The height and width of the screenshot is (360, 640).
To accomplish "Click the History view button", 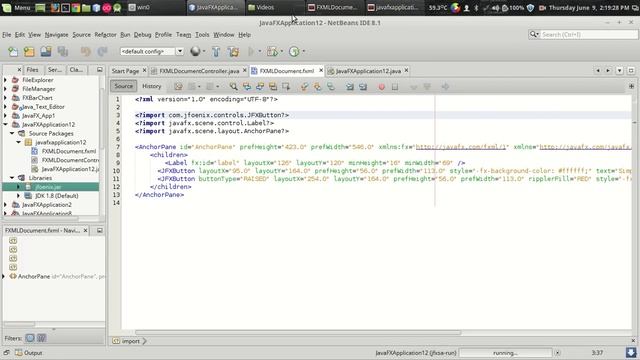I will tap(151, 86).
